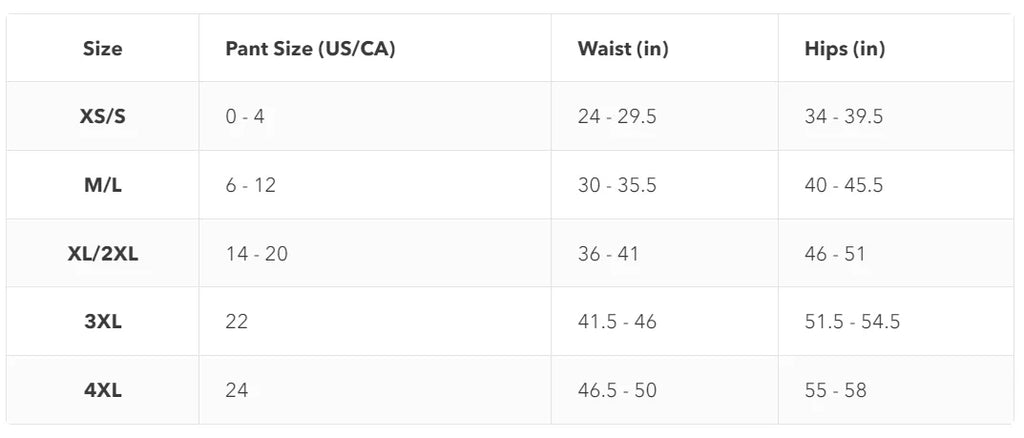1024x438 pixels.
Task: Click the Pant Size (US/CA) header
Action: [x=310, y=49]
